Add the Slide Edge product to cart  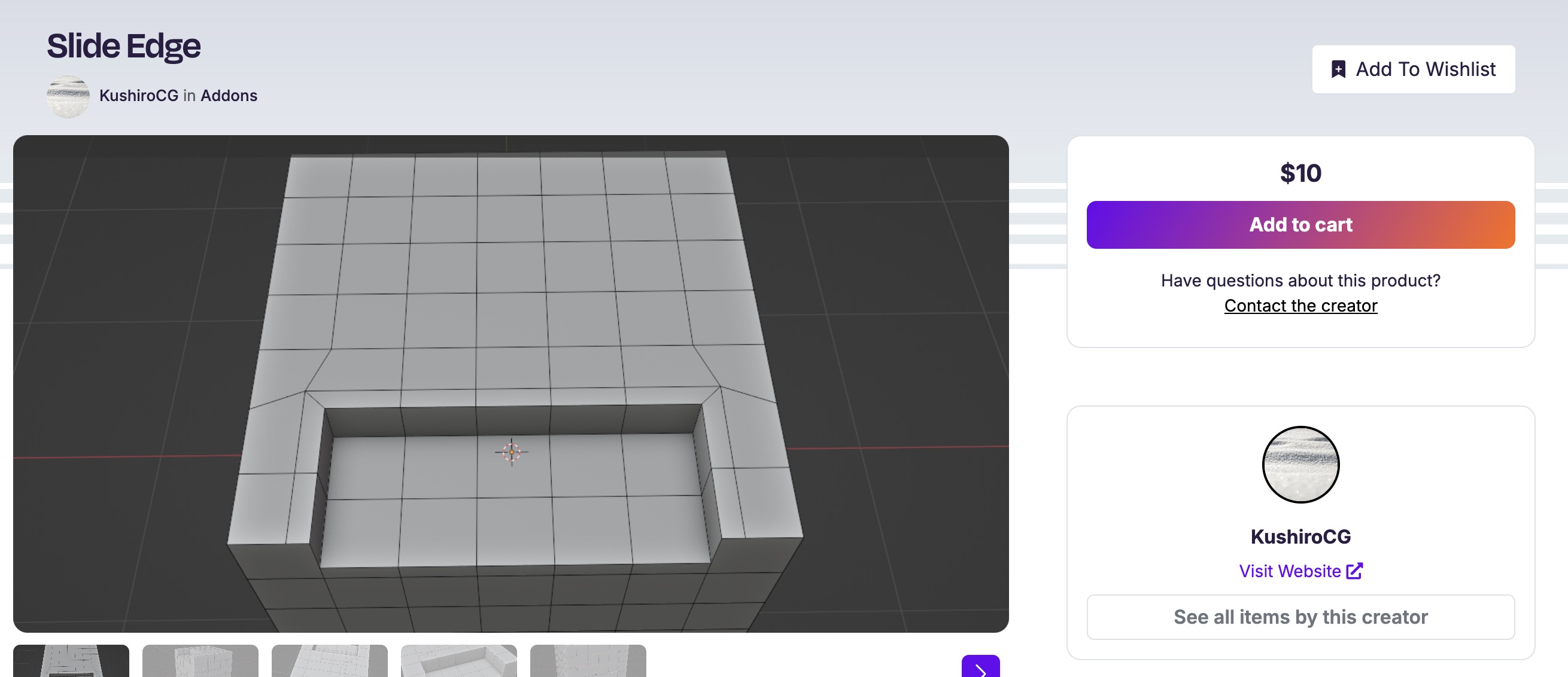[x=1300, y=224]
